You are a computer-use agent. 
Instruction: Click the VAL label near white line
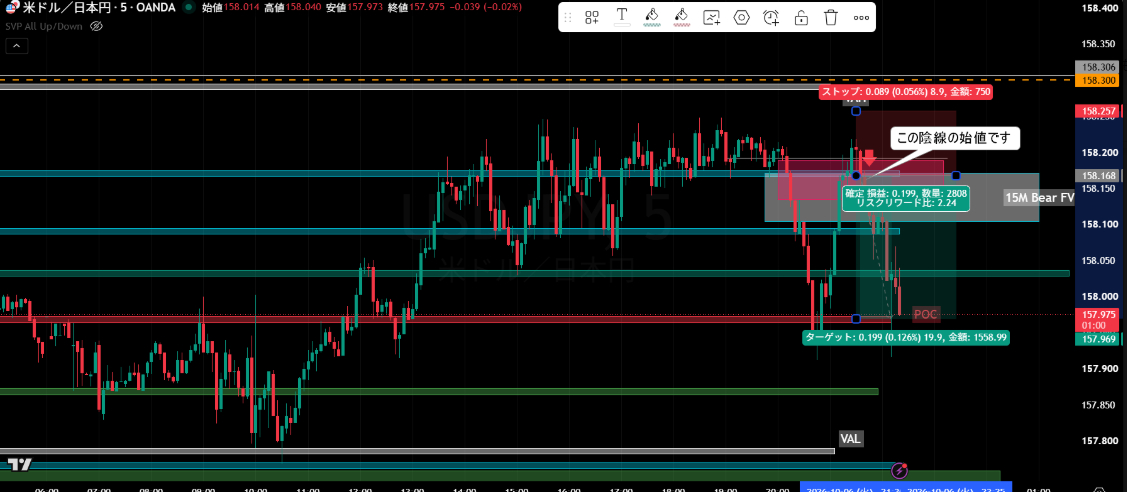point(852,437)
